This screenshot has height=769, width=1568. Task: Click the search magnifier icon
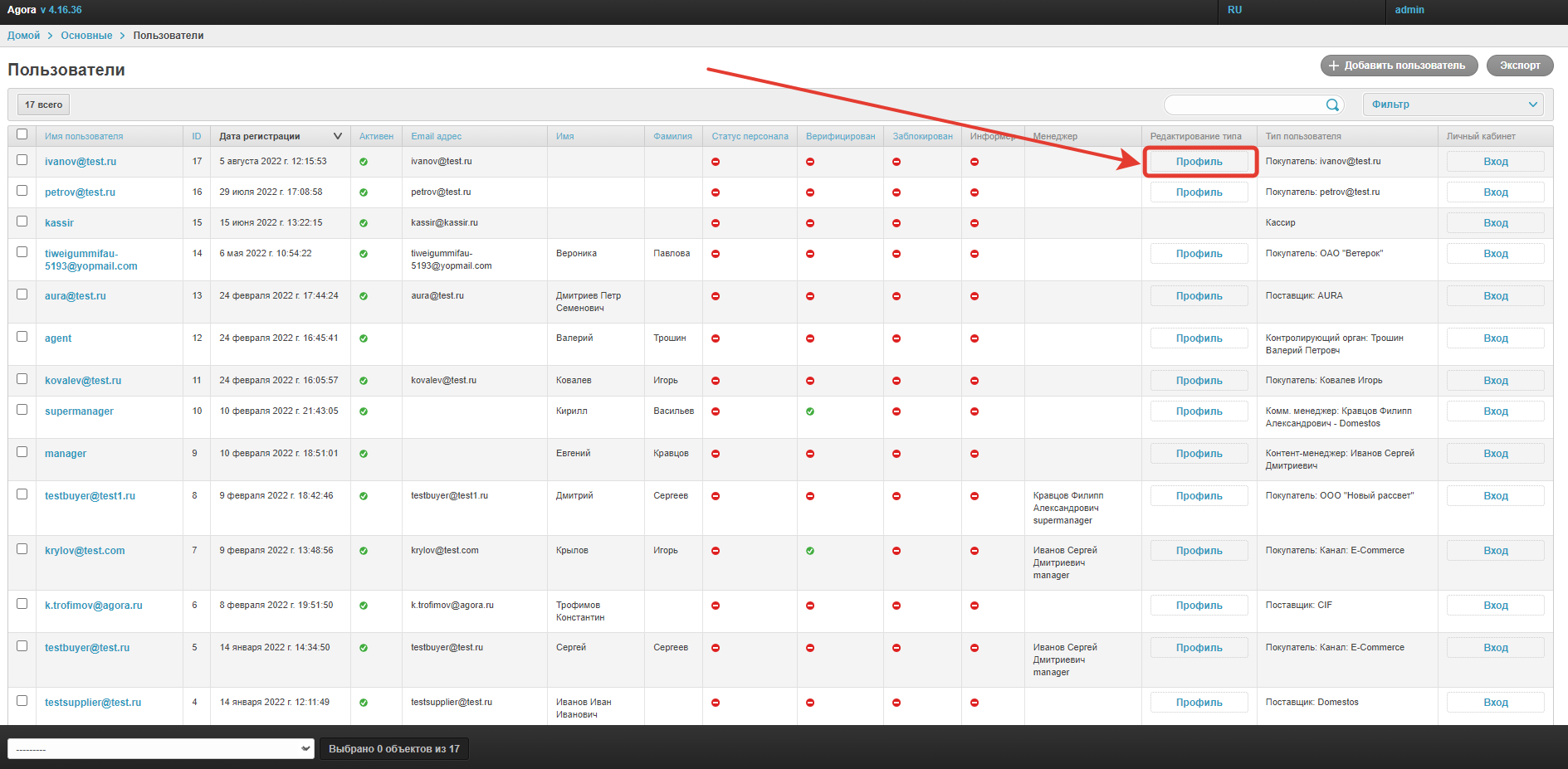click(1331, 105)
